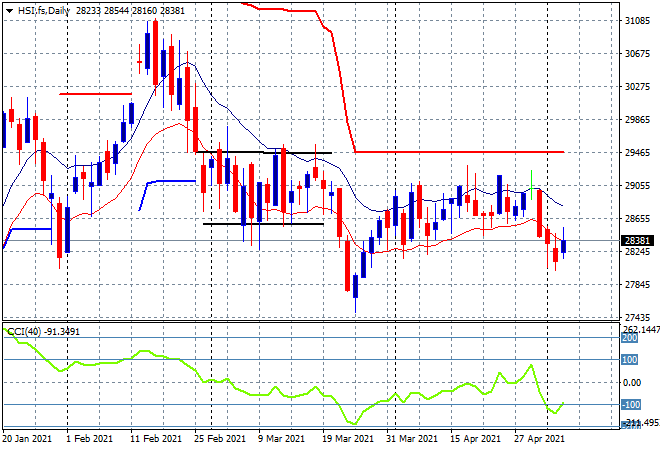The width and height of the screenshot is (660, 450).
Task: Click the 27435 price axis label
Action: click(x=637, y=317)
